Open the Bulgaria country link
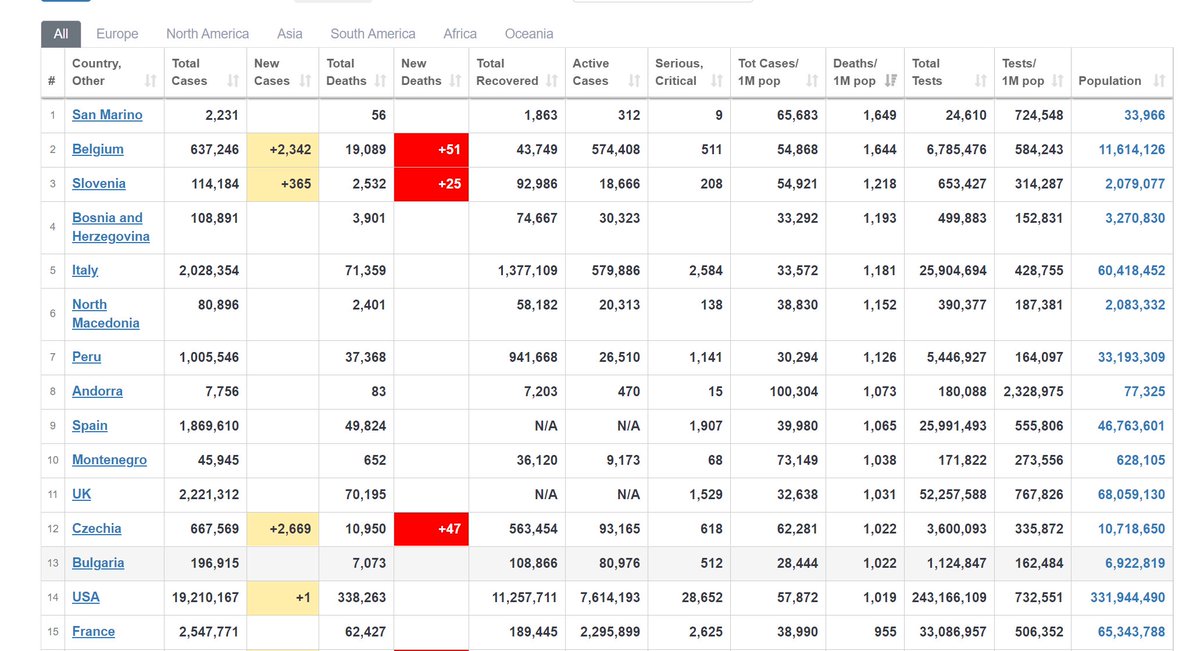 [98, 563]
